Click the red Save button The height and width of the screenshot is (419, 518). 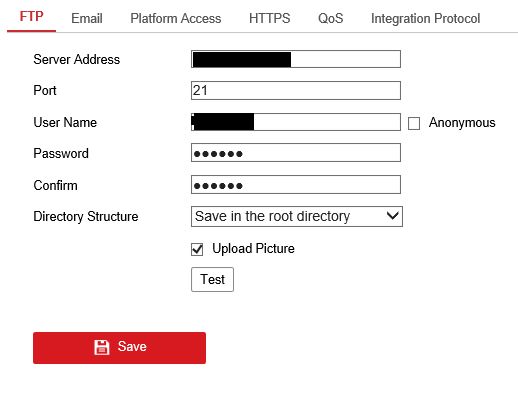119,348
